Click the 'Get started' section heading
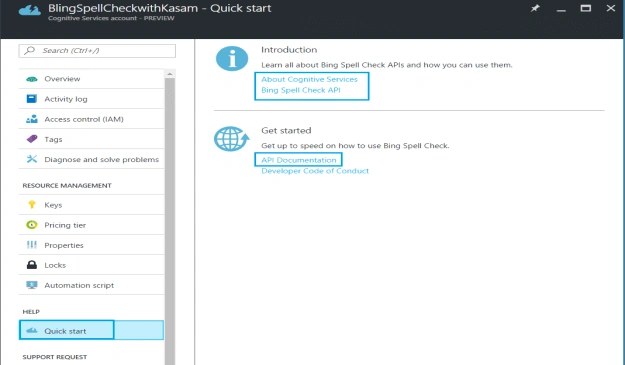Viewport: 625px width, 365px height. tap(286, 130)
